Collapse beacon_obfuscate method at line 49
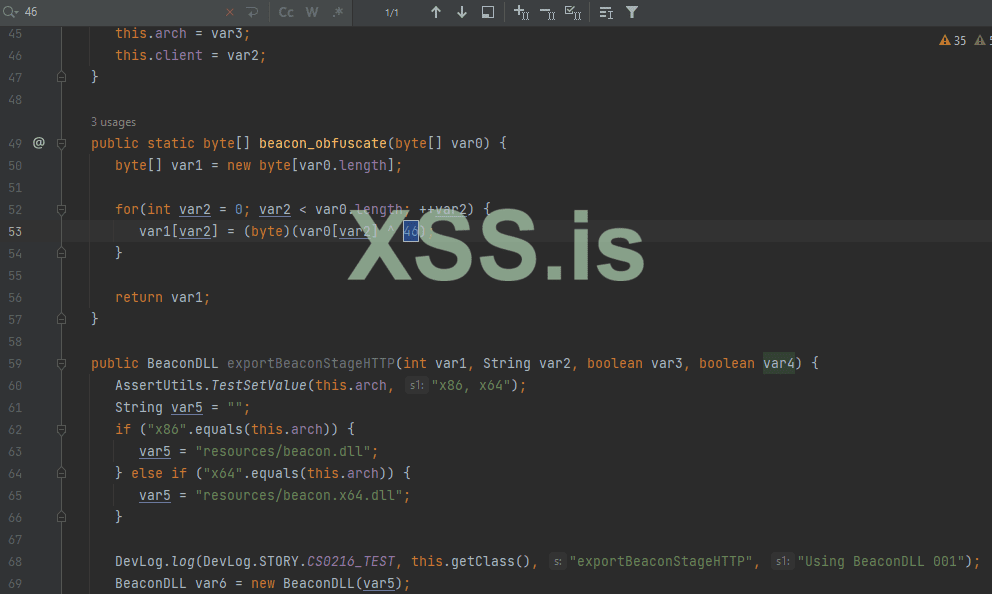The width and height of the screenshot is (992, 594). [61, 144]
